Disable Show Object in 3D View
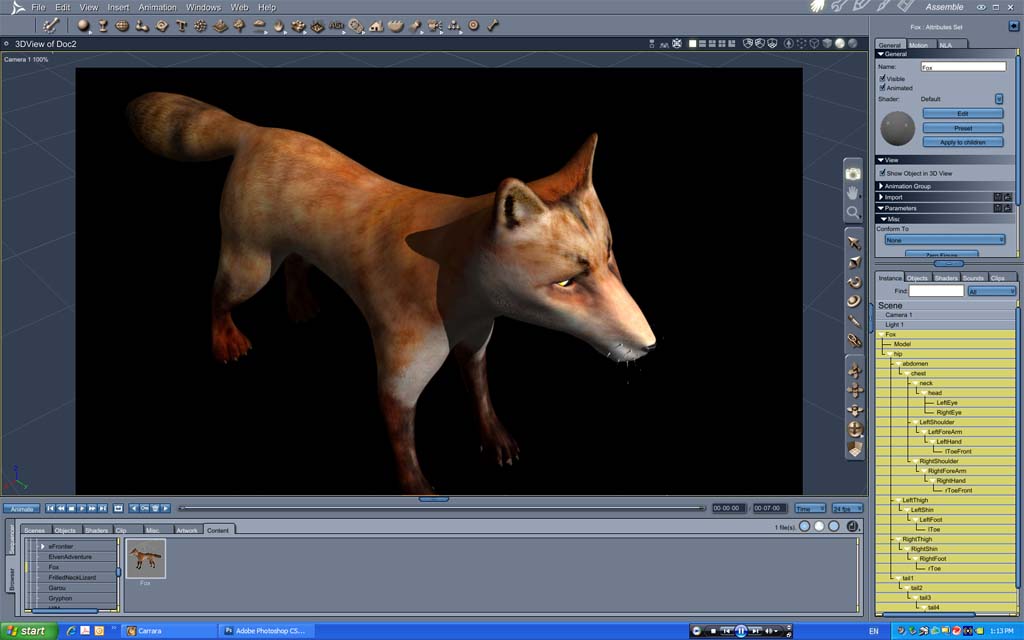The height and width of the screenshot is (640, 1024). [882, 173]
